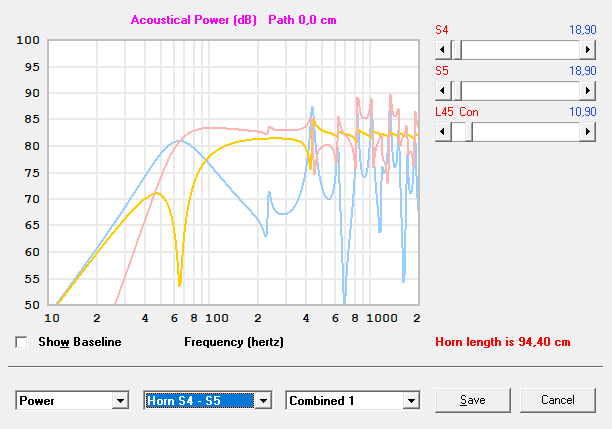Click the 'Acoustical Power (dB)' title
Viewport: 612px width, 429px height.
[x=194, y=20]
